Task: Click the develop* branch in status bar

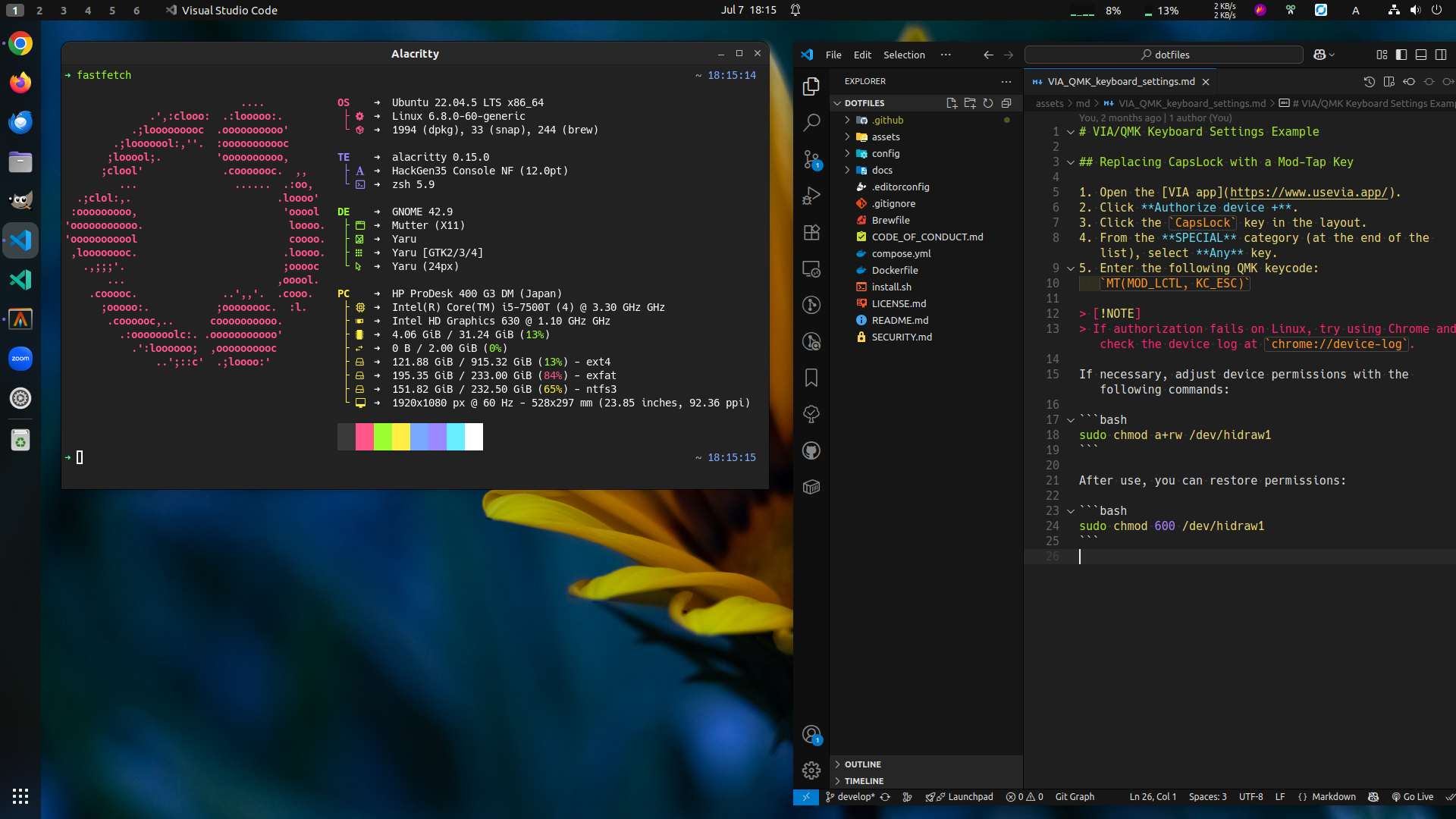Action: point(850,797)
